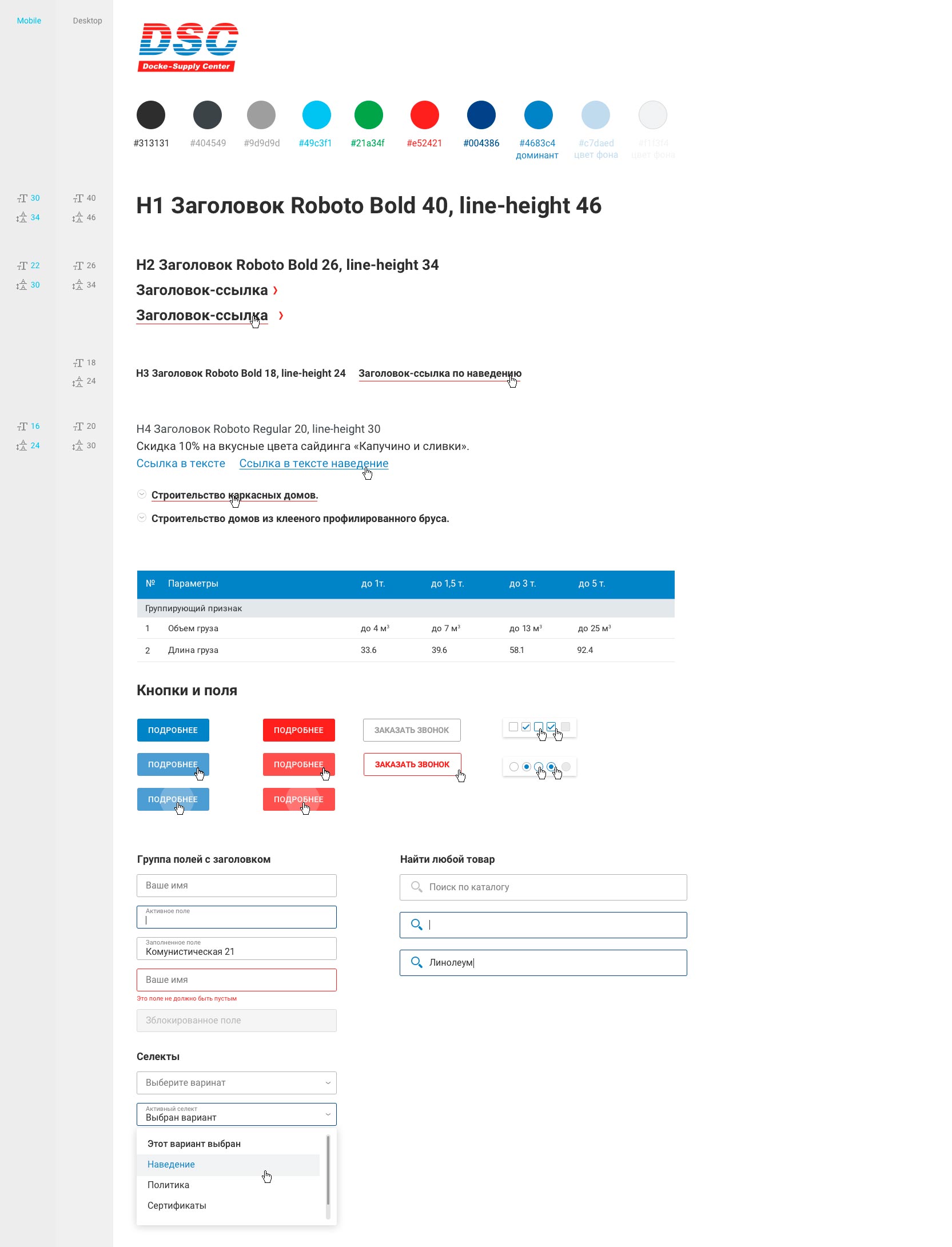Click the line-height icon beside desktop value 46
952x1247 pixels.
pos(78,218)
